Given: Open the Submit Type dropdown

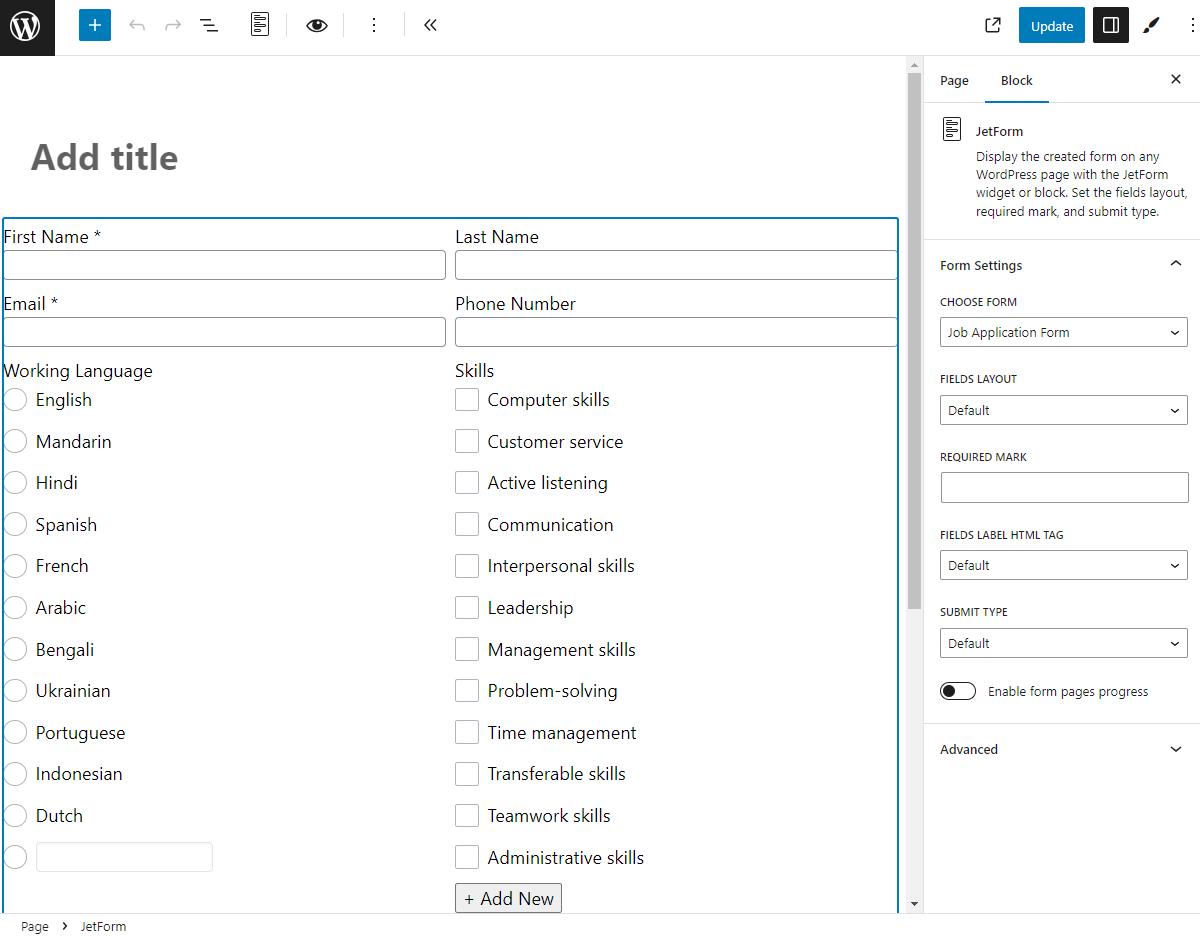Looking at the screenshot, I should pyautogui.click(x=1063, y=644).
